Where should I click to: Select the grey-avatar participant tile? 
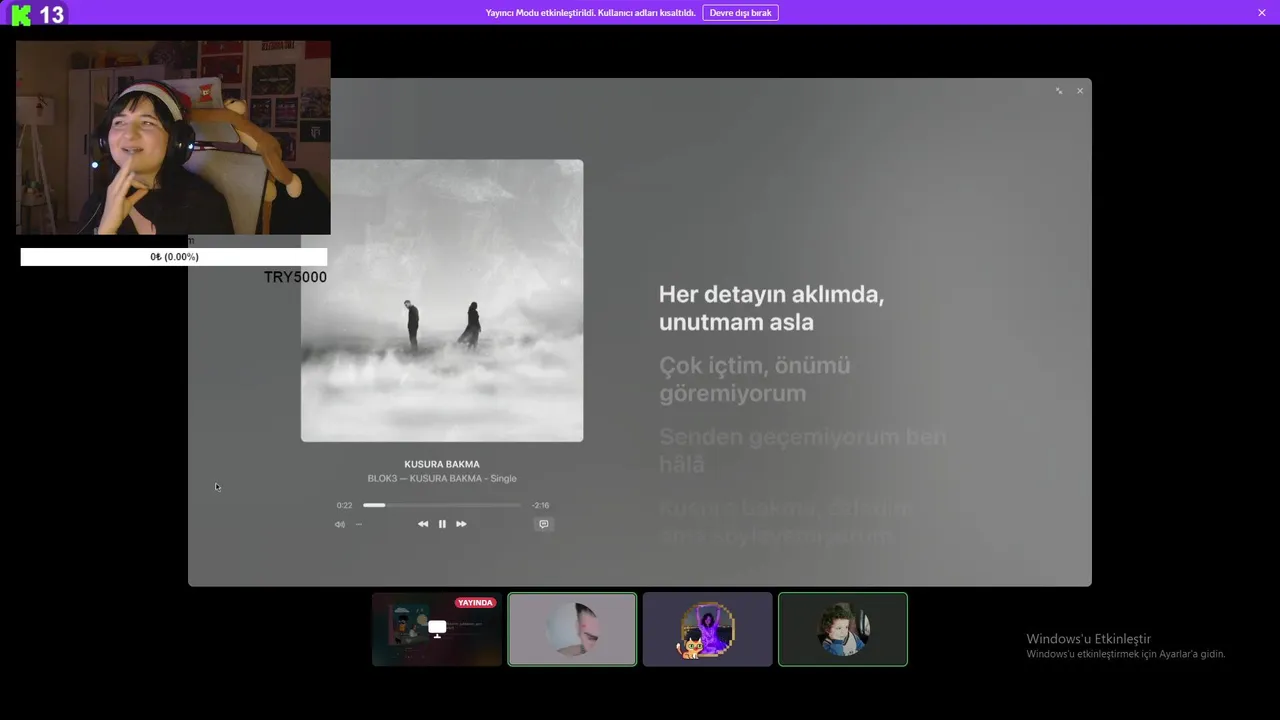click(x=572, y=629)
